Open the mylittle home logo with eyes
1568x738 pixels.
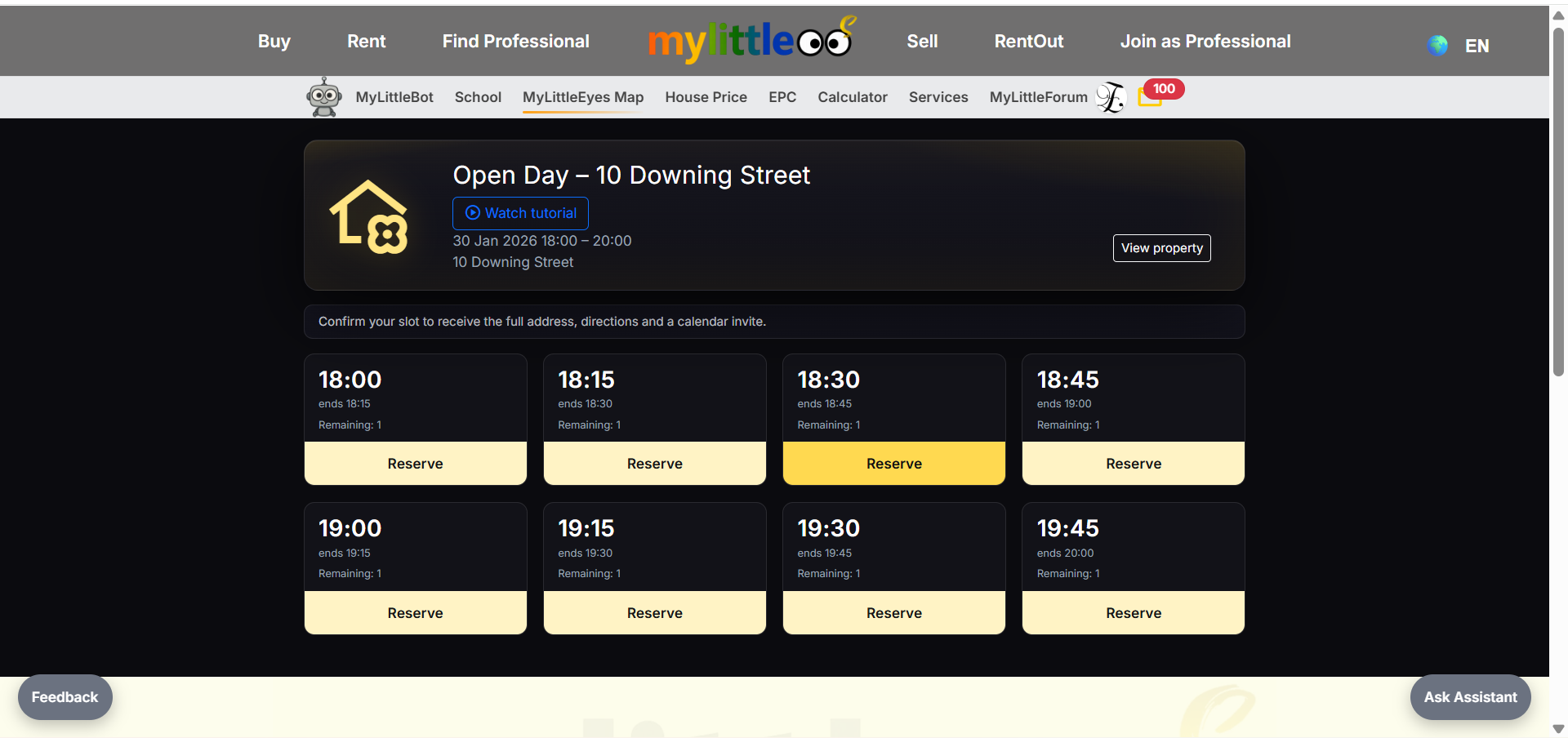[750, 40]
